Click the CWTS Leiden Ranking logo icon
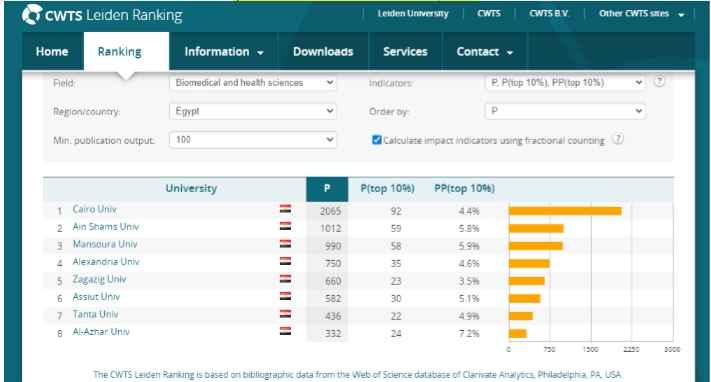This screenshot has height=382, width=711. tap(32, 15)
